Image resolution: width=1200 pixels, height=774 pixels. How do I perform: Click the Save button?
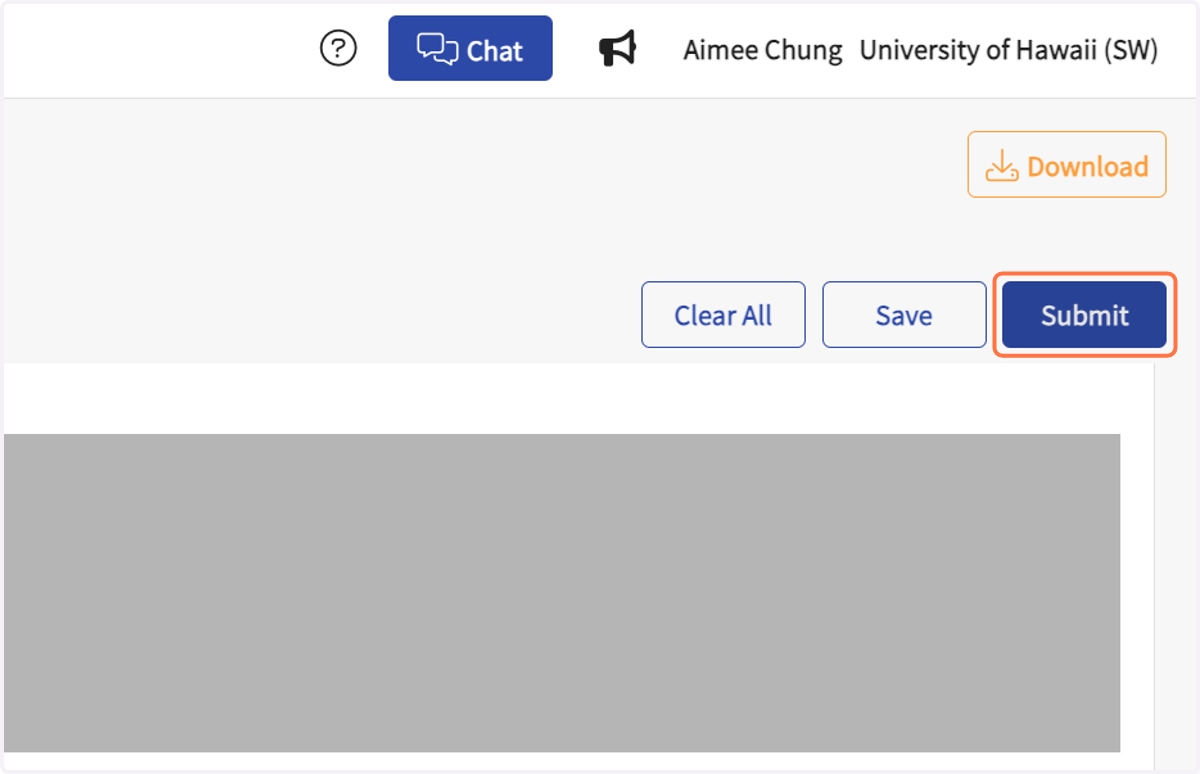904,315
